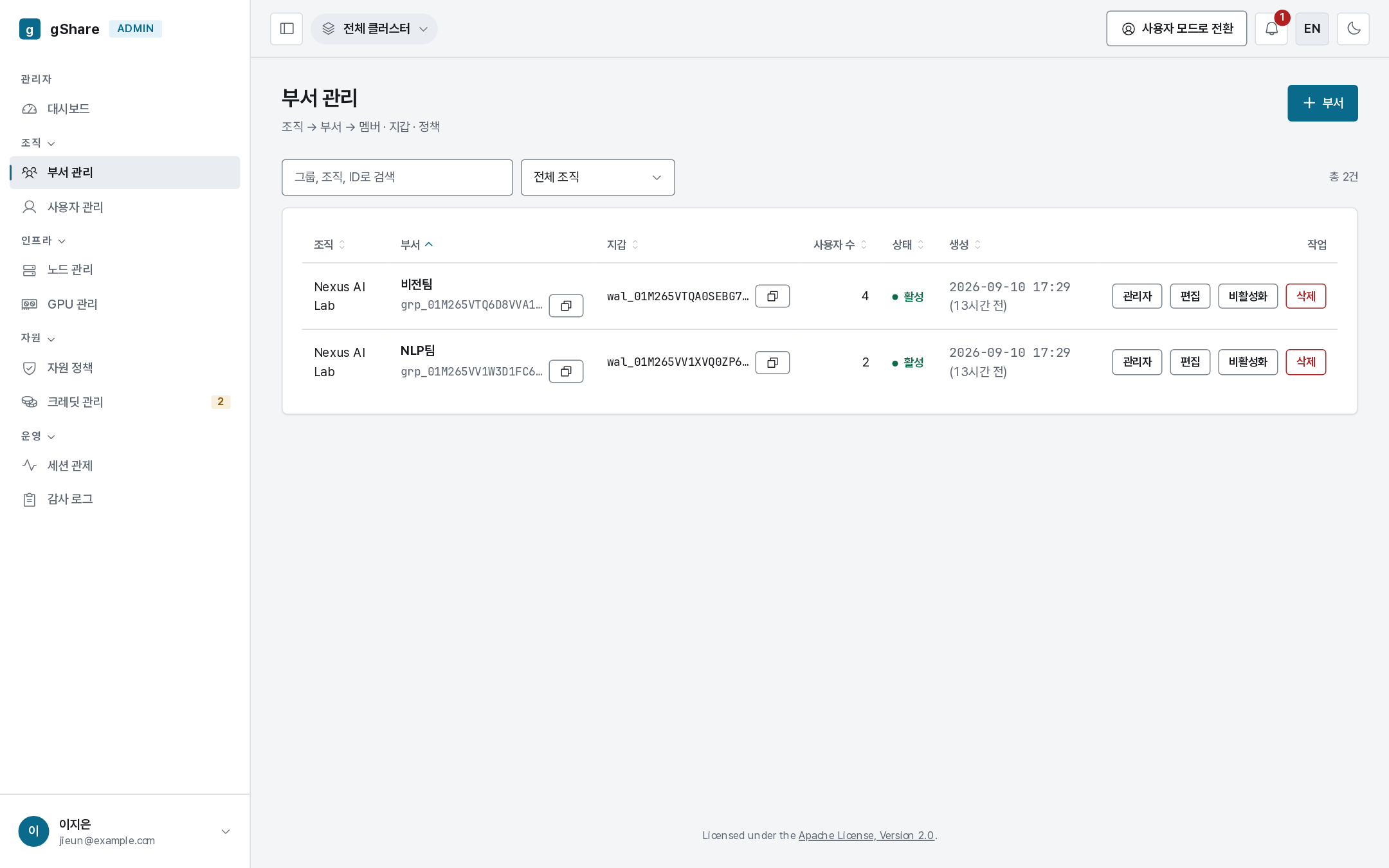
Task: Sort table by 사용자 수 column
Action: [840, 244]
